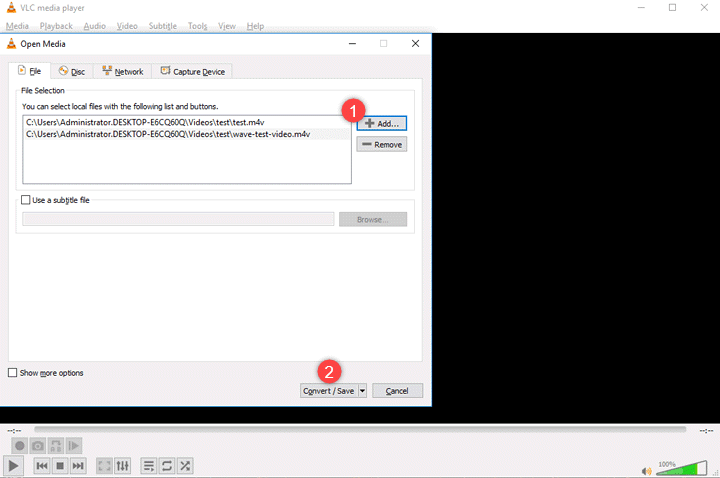Screen dimensions: 720x478
Task: Take a snapshot with the camera icon
Action: tap(38, 445)
